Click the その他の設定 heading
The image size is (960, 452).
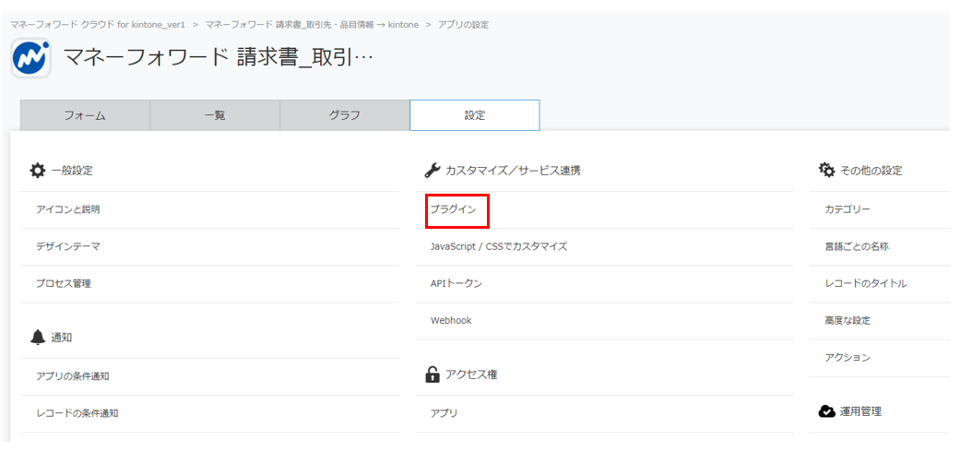(x=871, y=171)
